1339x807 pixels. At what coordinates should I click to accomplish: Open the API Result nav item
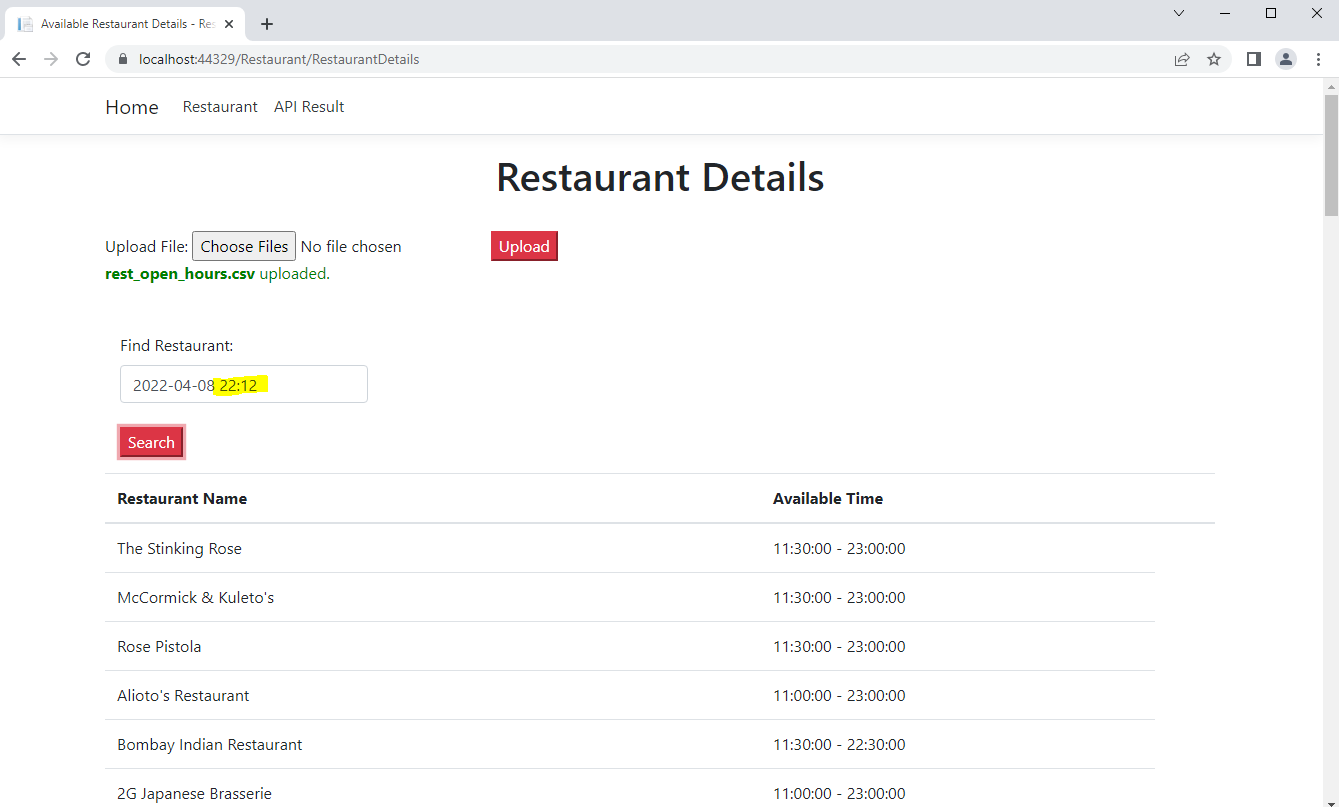tap(309, 107)
